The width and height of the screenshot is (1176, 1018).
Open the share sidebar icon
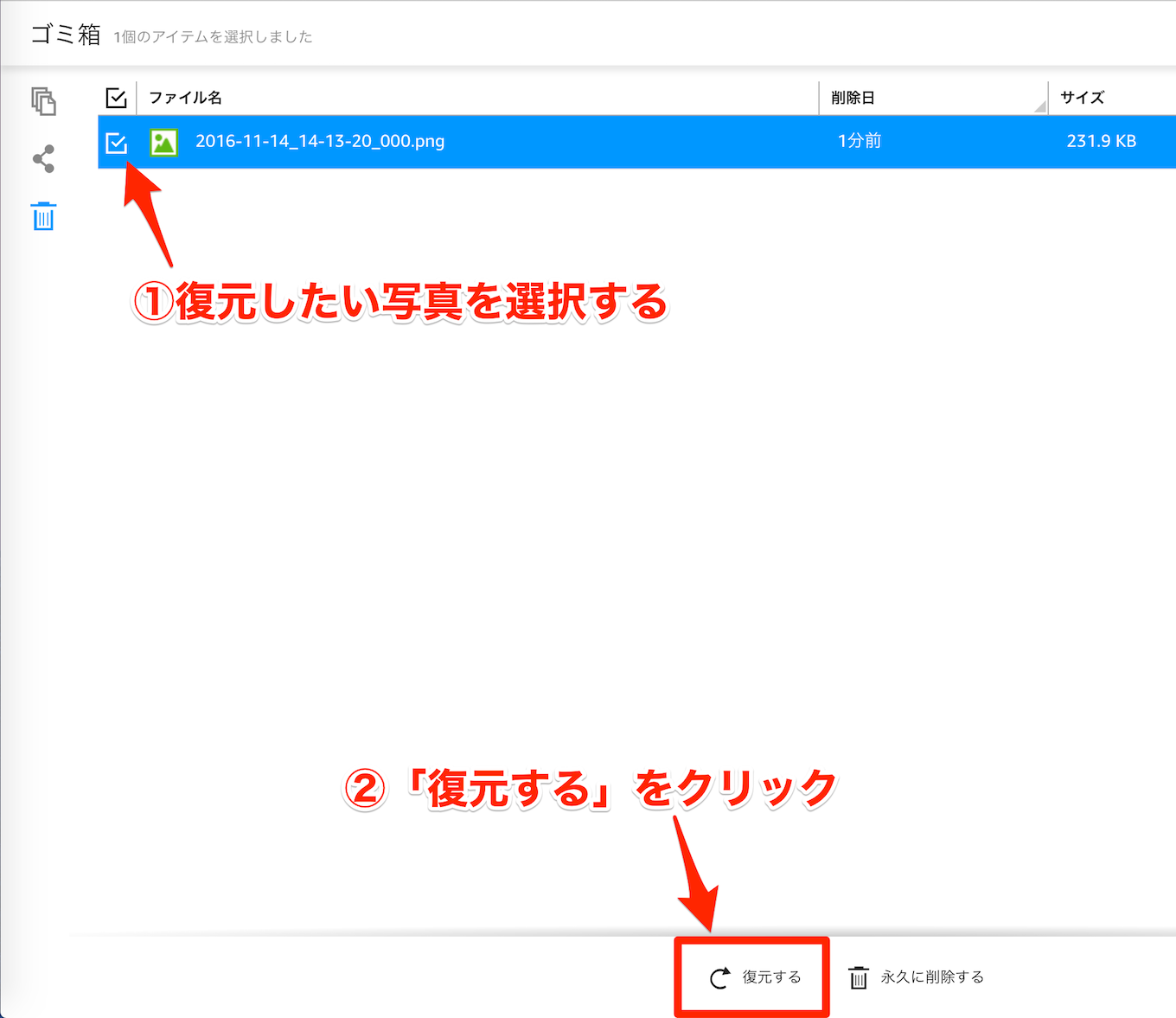pos(43,159)
